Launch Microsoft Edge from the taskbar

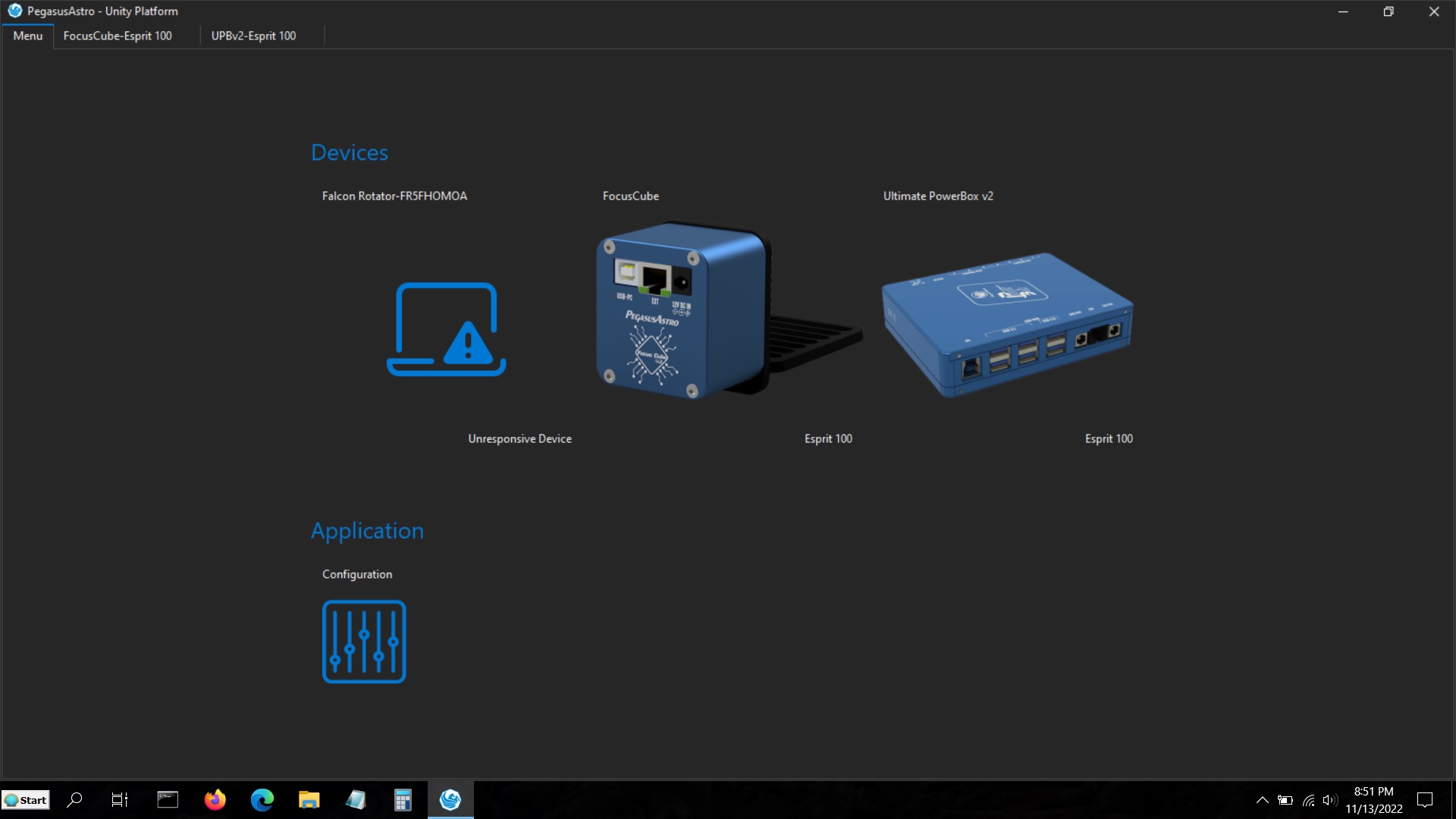(262, 799)
